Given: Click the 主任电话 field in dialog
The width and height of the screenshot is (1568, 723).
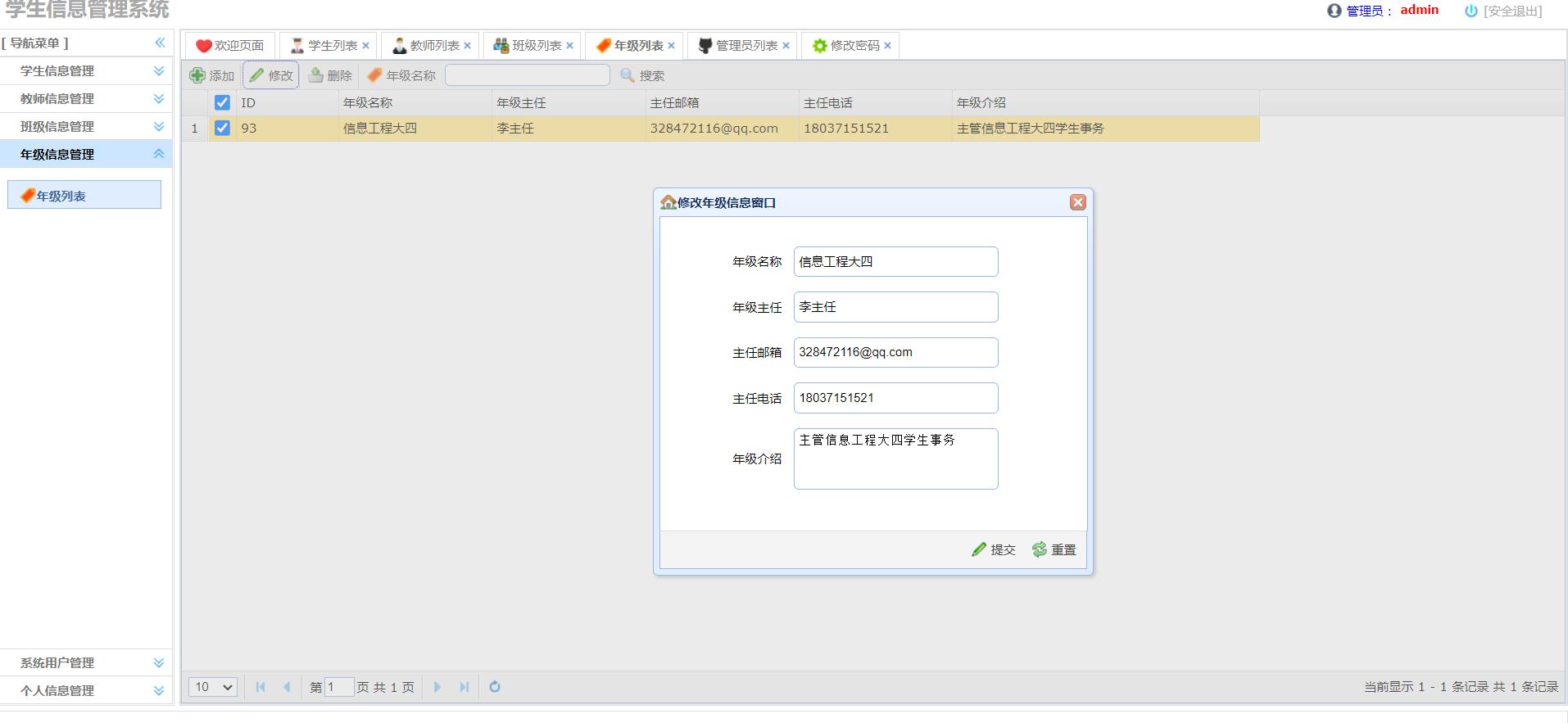Looking at the screenshot, I should tap(896, 398).
